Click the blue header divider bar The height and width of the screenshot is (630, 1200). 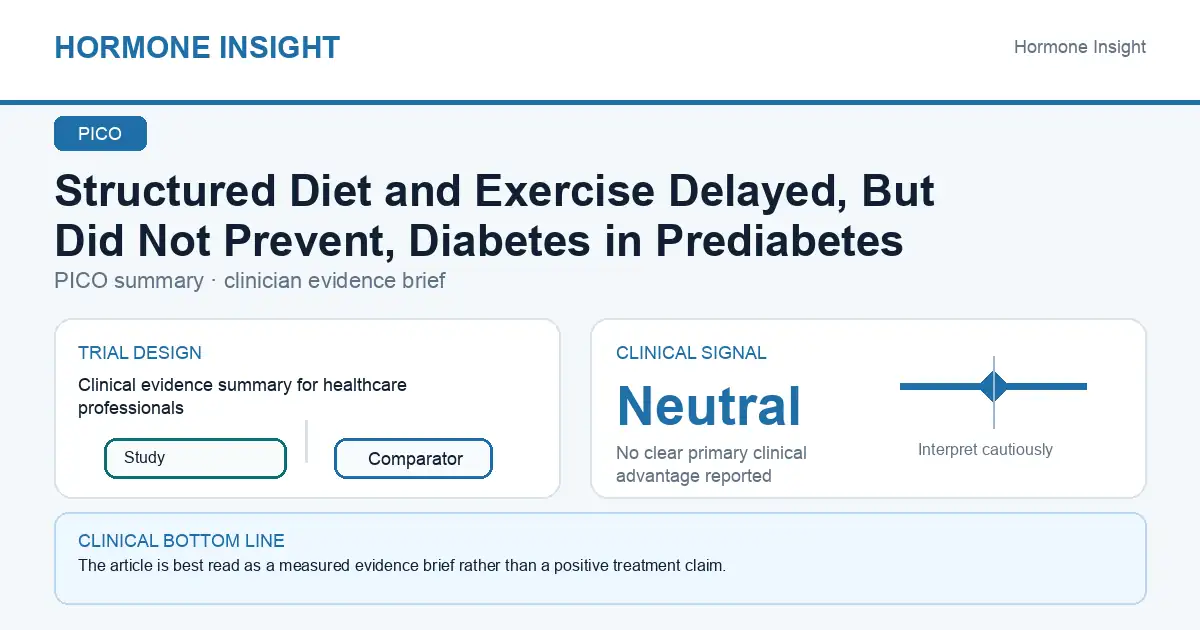(600, 102)
